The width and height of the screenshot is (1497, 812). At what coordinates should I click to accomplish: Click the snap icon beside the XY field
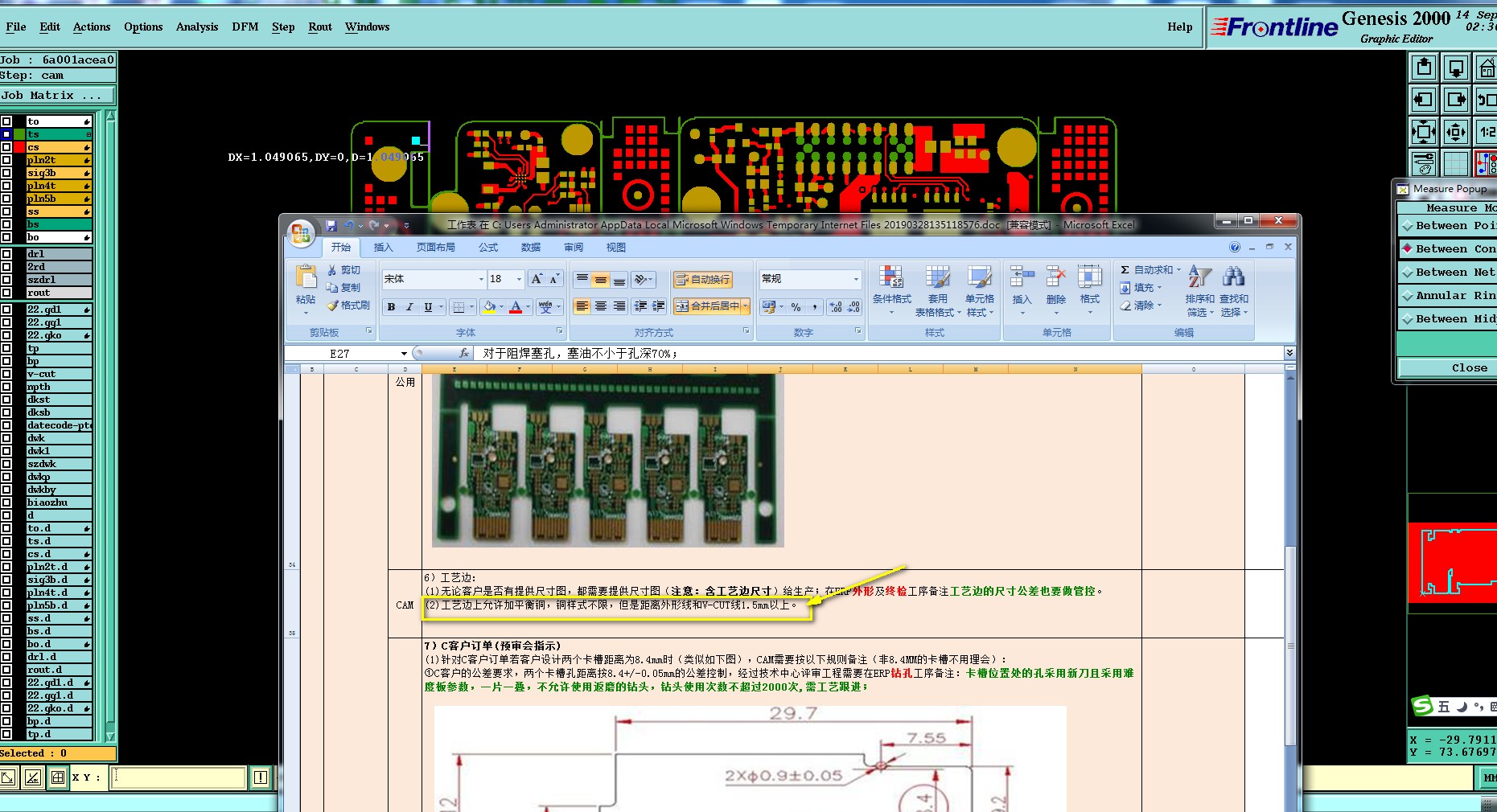pos(58,777)
